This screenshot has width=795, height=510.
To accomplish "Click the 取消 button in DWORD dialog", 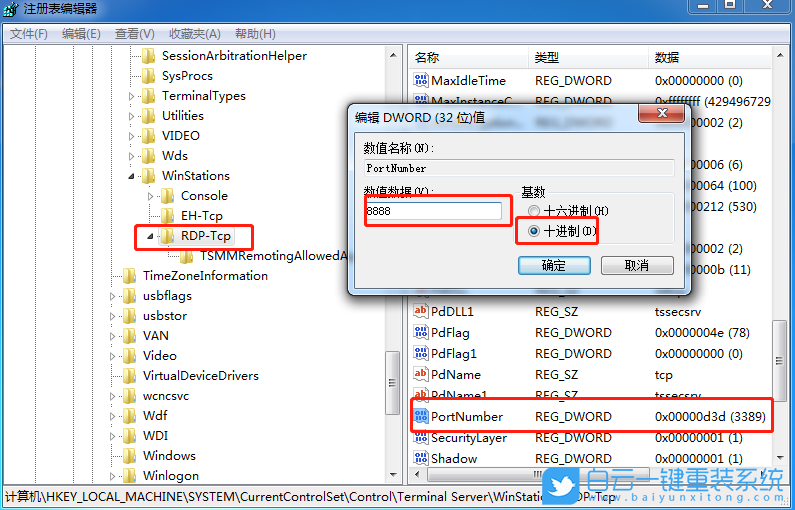I will [637, 265].
